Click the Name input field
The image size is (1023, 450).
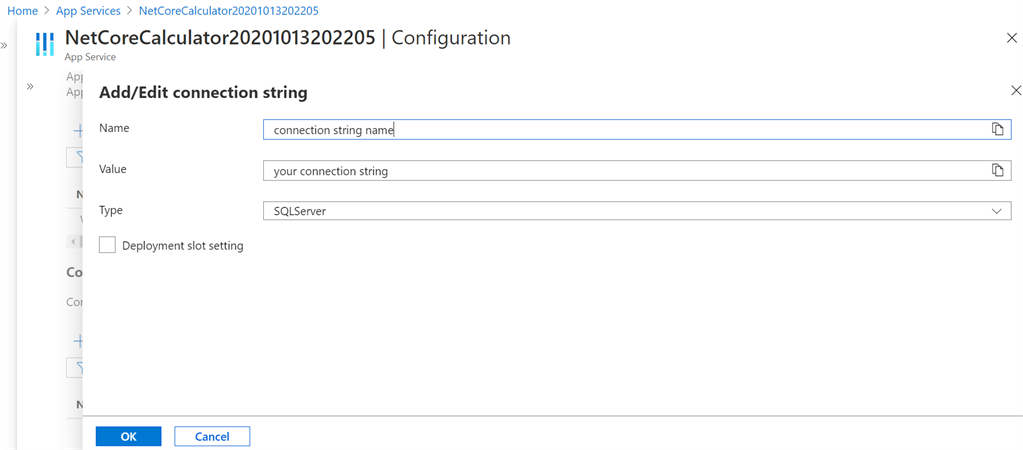[637, 129]
